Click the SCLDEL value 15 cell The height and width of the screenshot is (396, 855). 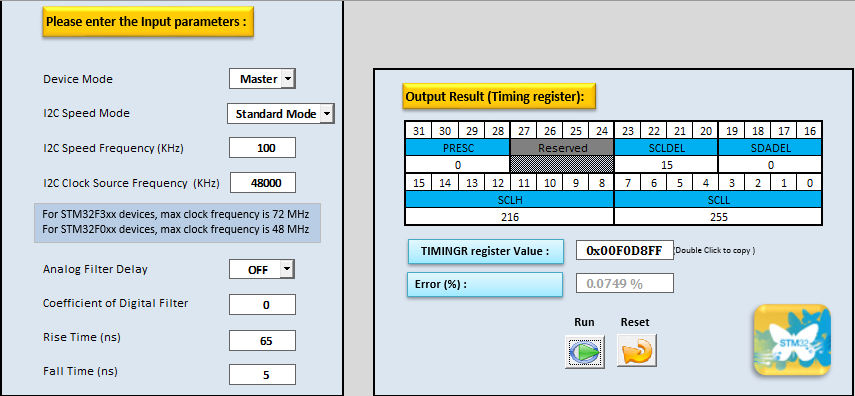click(666, 165)
